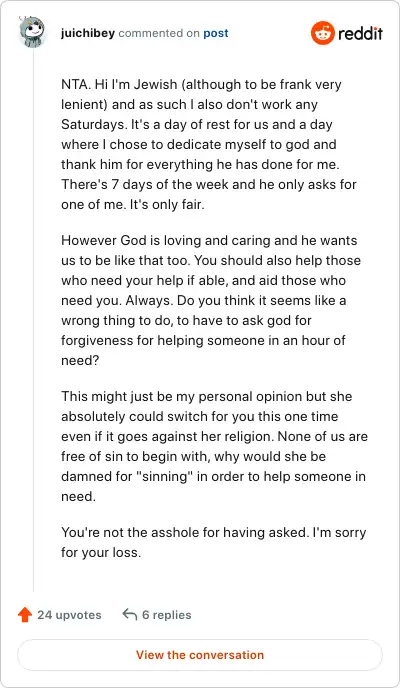Click the paragraph starting "NTA. Hi I'm Jewish"
Image resolution: width=400 pixels, height=688 pixels.
pos(208,144)
